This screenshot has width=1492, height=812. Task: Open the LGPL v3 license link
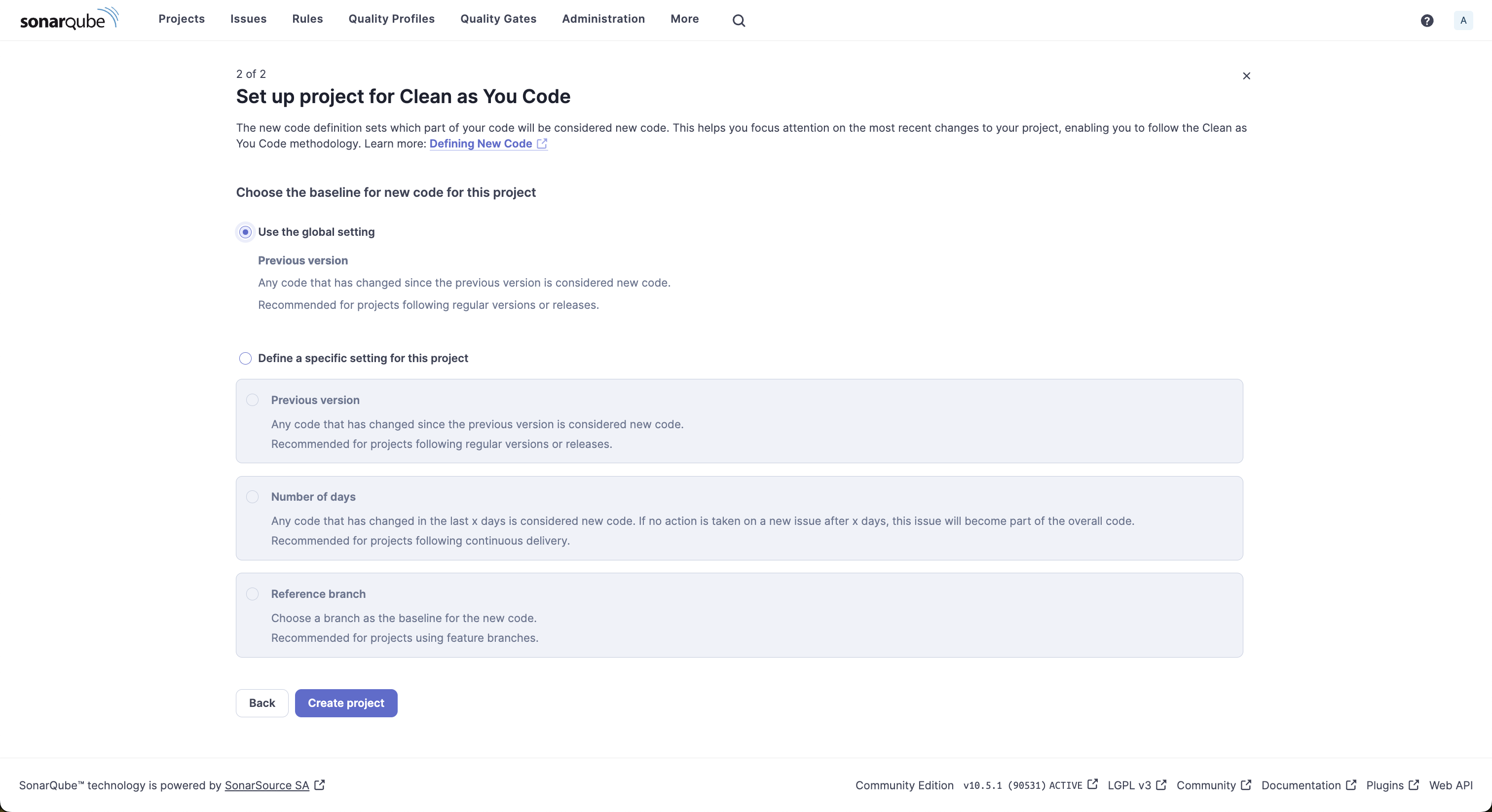click(1129, 785)
